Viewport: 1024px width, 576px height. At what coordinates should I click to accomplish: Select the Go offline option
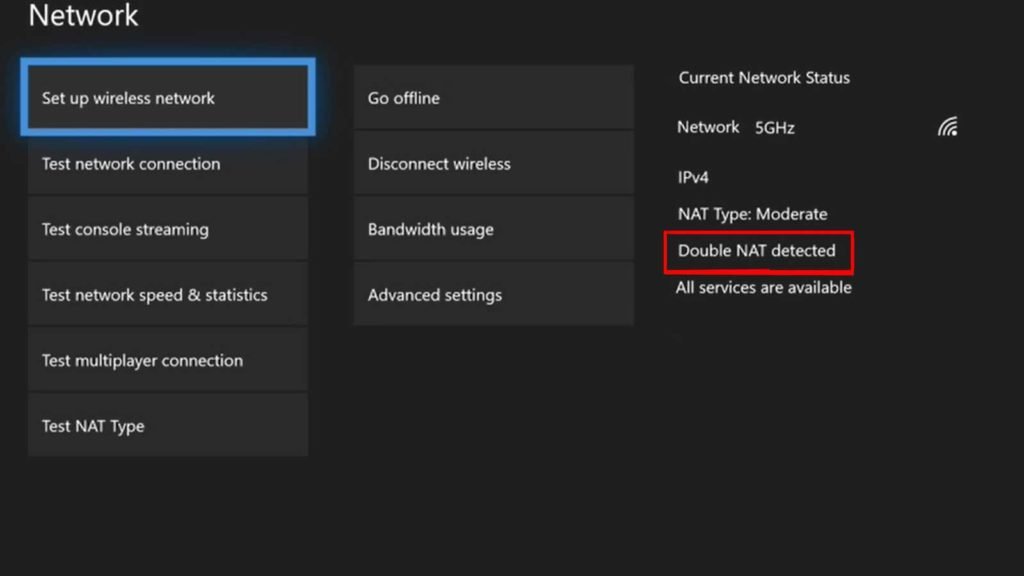[x=493, y=97]
